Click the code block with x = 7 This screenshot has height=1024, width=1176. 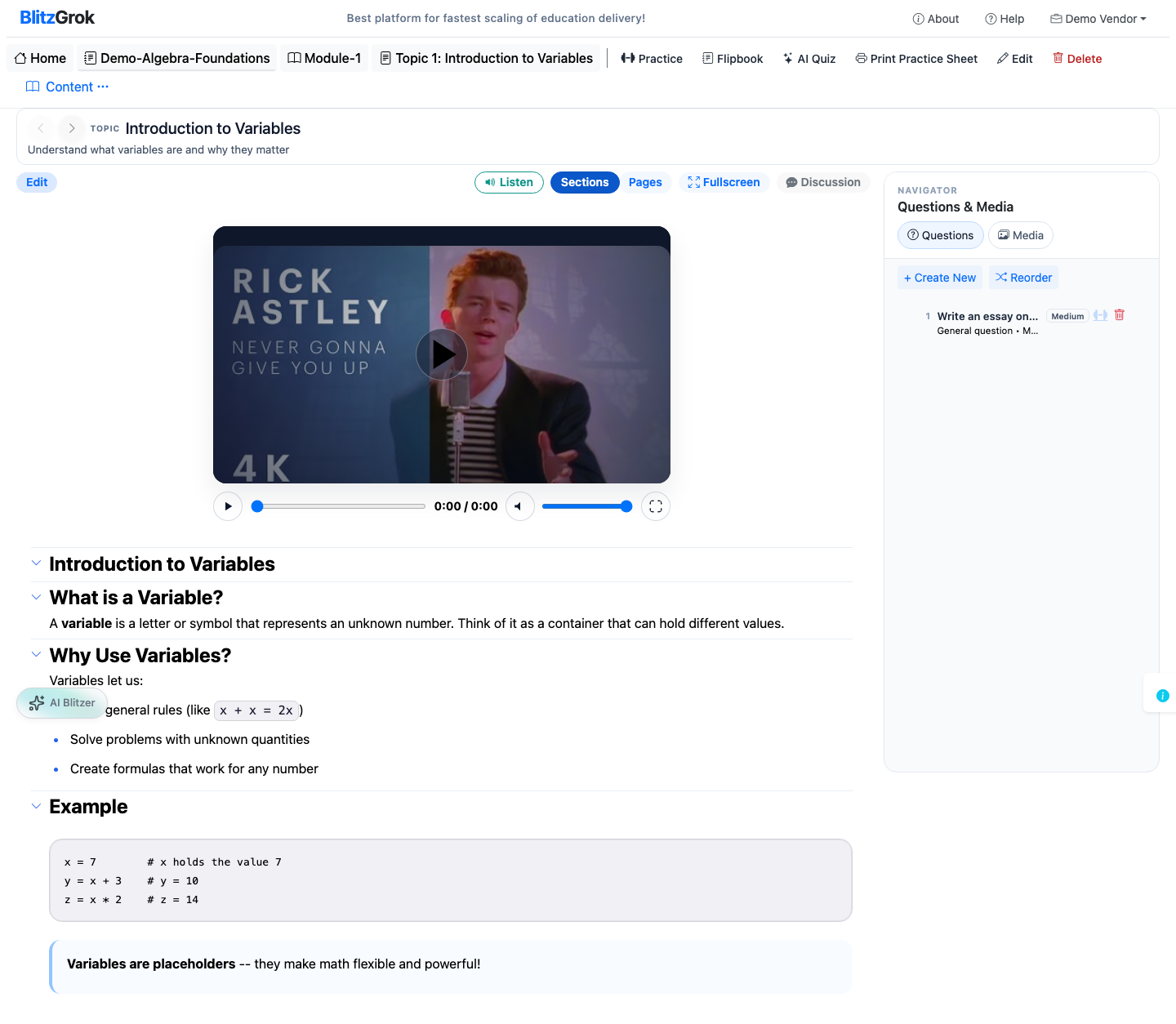click(x=451, y=880)
